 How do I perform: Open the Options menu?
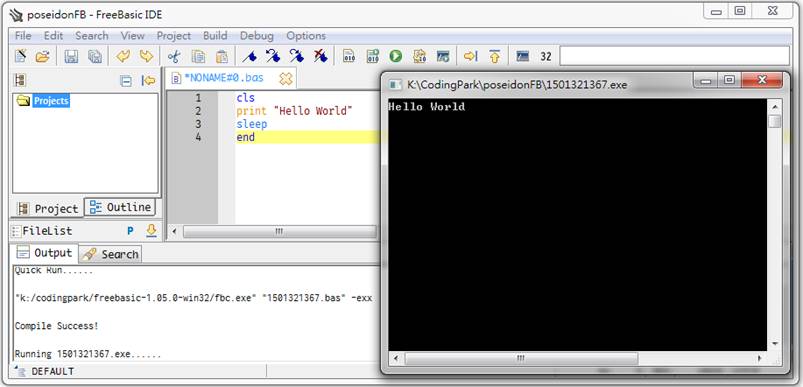point(306,36)
